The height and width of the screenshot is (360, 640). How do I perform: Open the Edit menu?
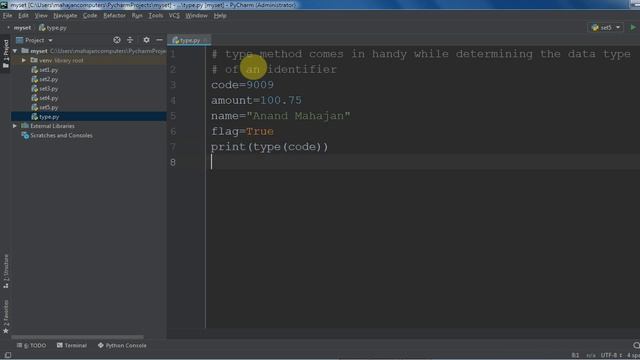23,16
